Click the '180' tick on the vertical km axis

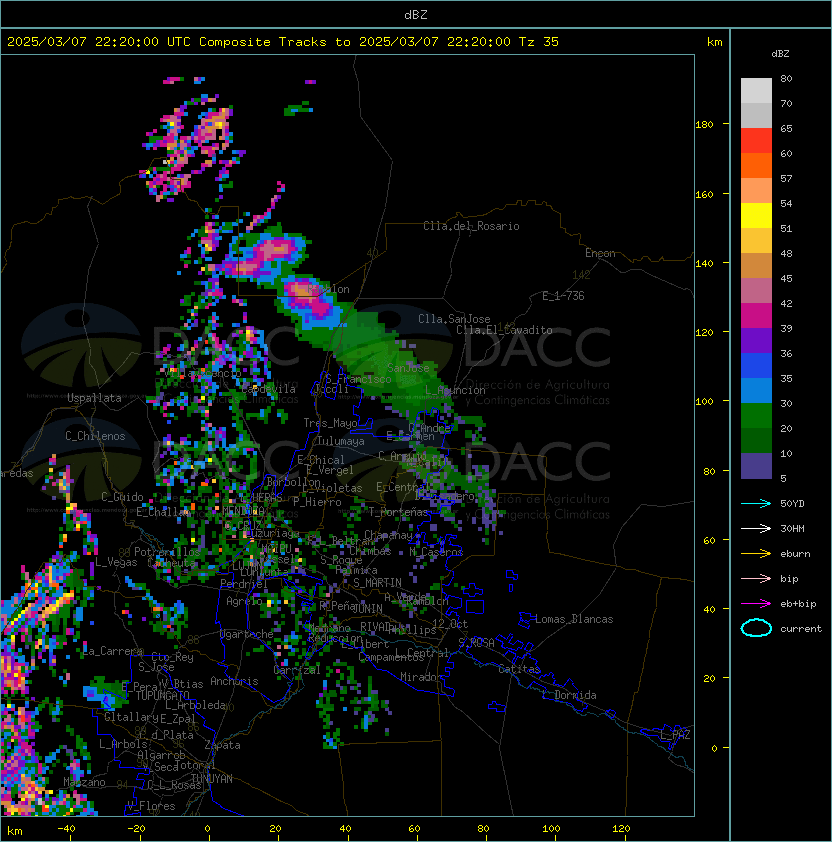click(704, 125)
